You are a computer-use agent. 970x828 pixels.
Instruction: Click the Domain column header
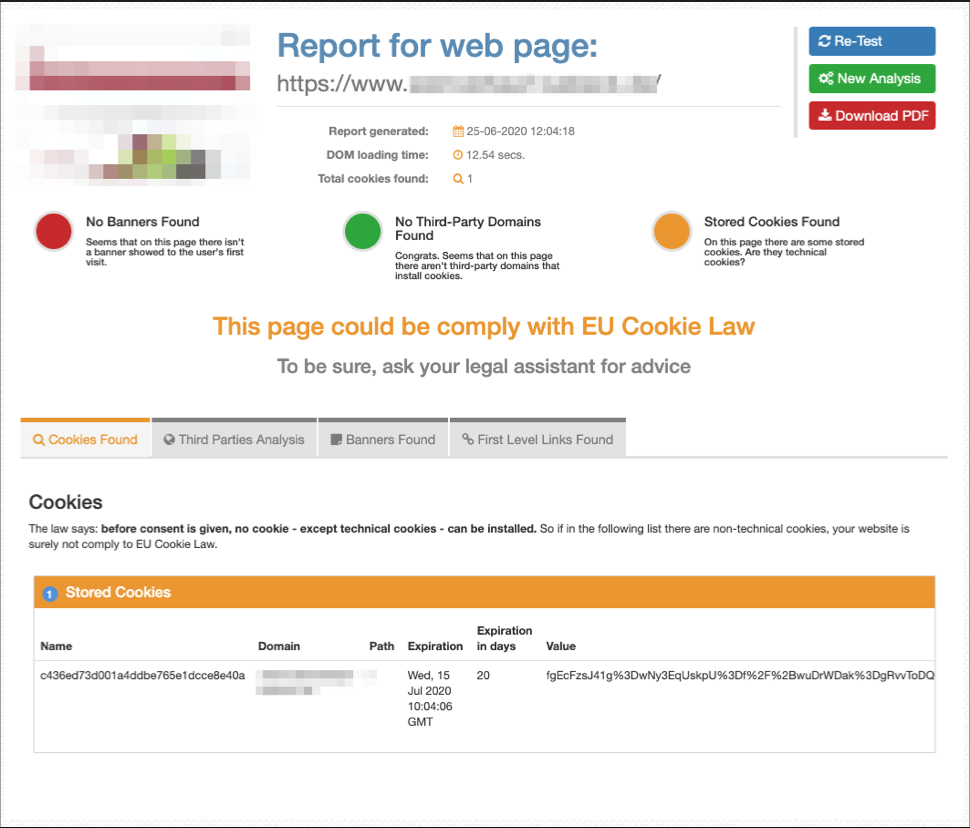pyautogui.click(x=279, y=646)
